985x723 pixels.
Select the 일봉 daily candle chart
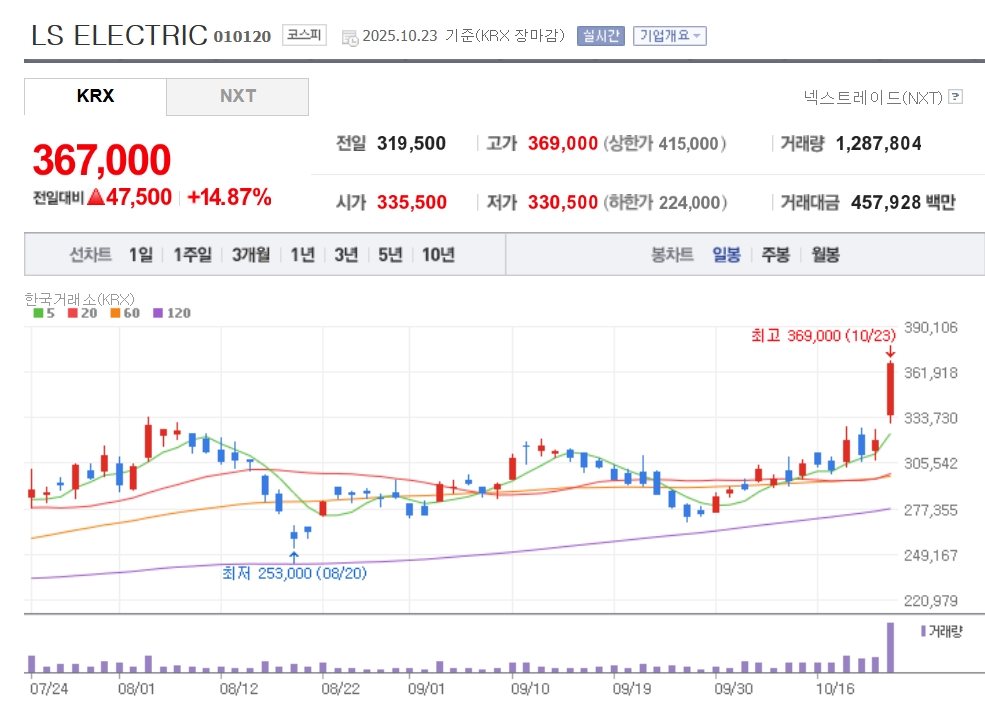pos(726,254)
